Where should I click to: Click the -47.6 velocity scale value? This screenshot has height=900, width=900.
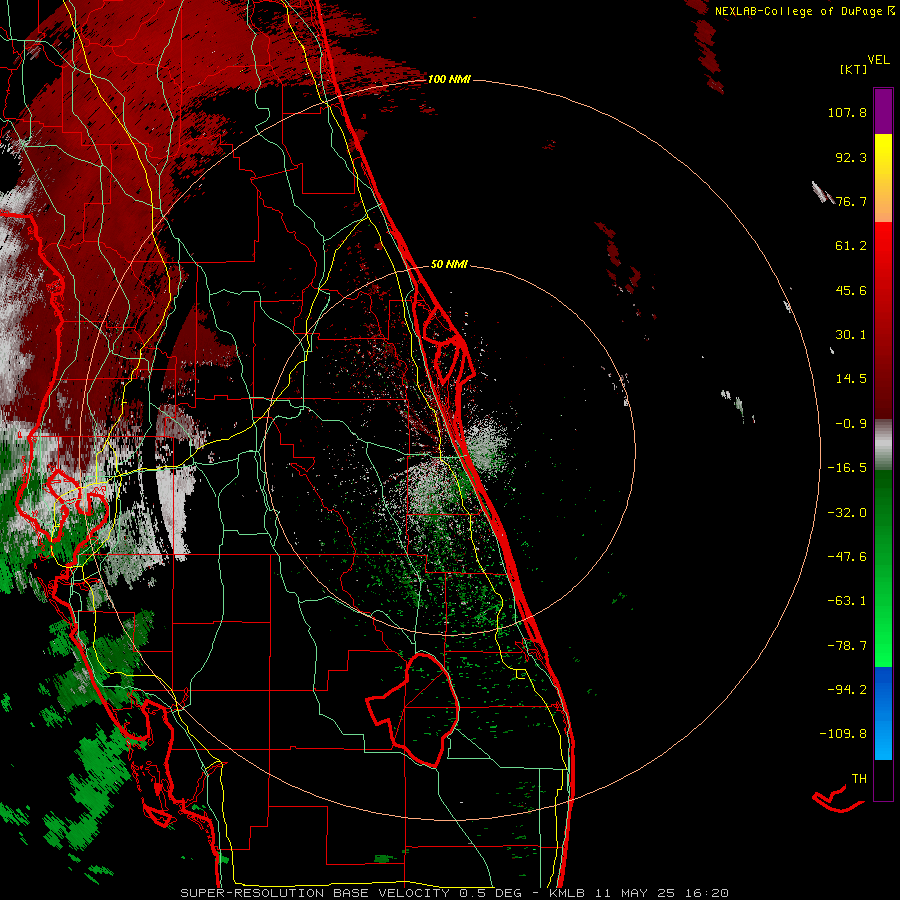(x=847, y=557)
